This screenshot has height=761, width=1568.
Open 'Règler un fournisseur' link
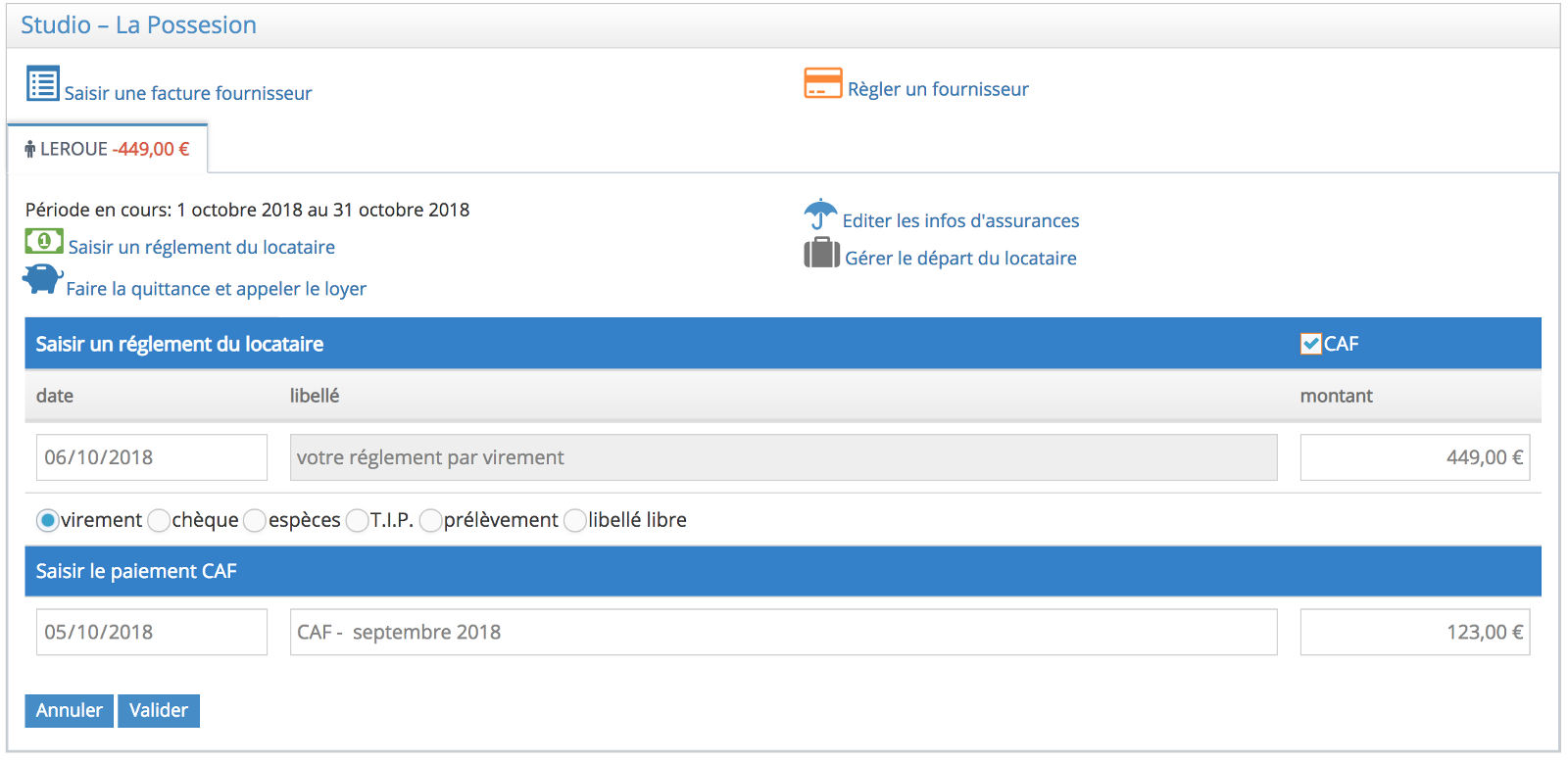tap(938, 89)
